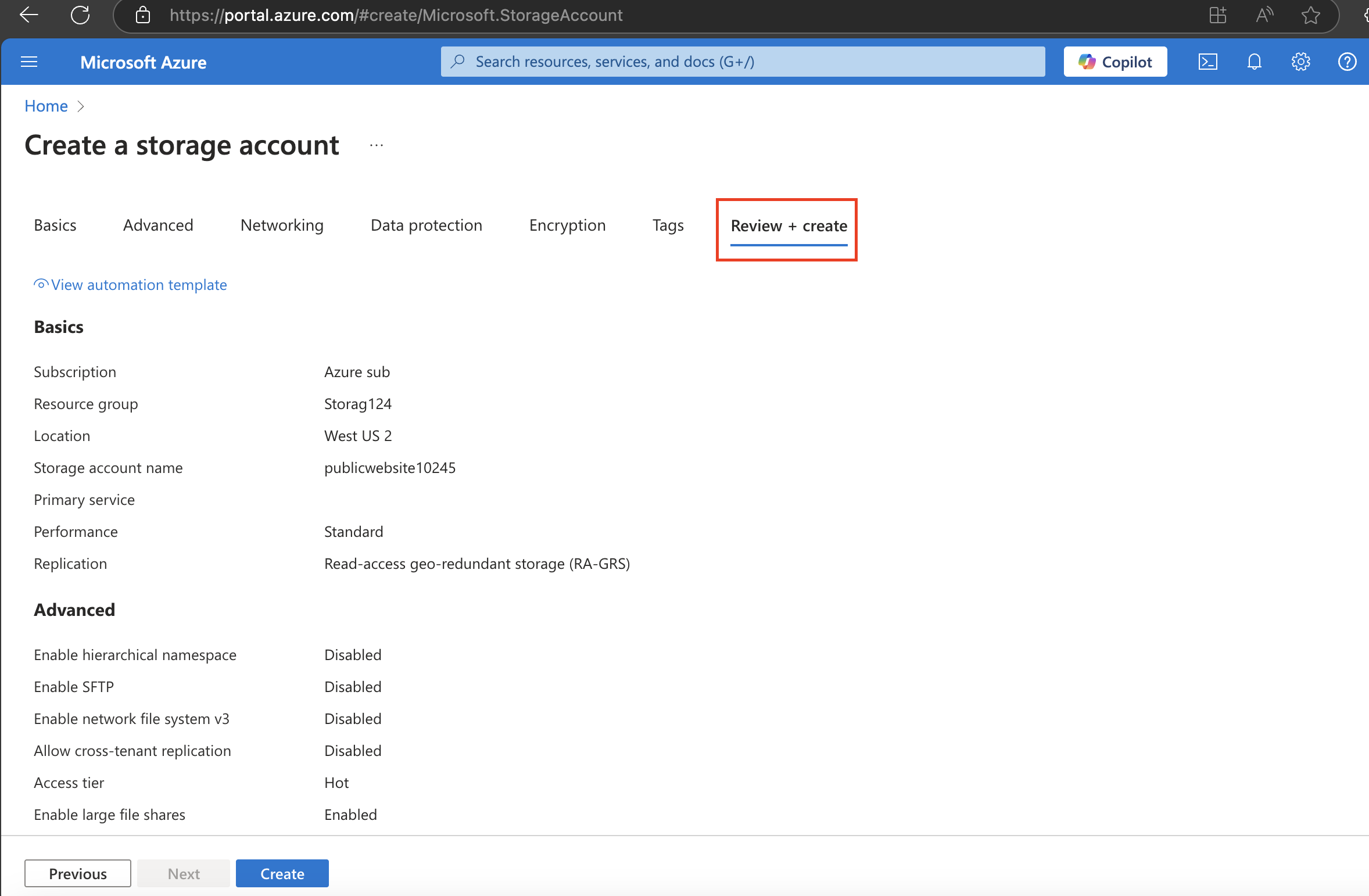Image resolution: width=1369 pixels, height=896 pixels.
Task: Switch to the Advanced tab
Action: click(158, 225)
